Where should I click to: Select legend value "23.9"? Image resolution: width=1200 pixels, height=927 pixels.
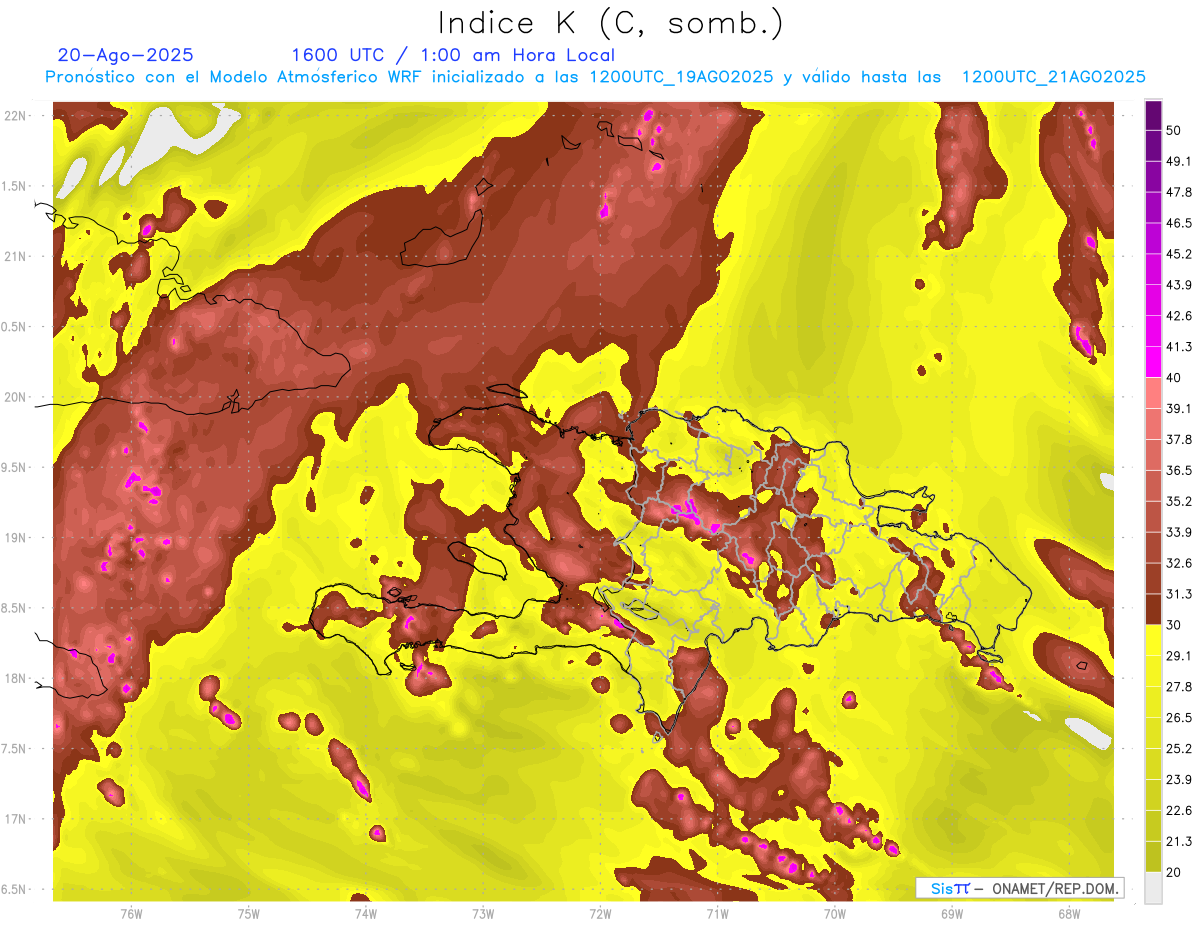coord(1179,779)
